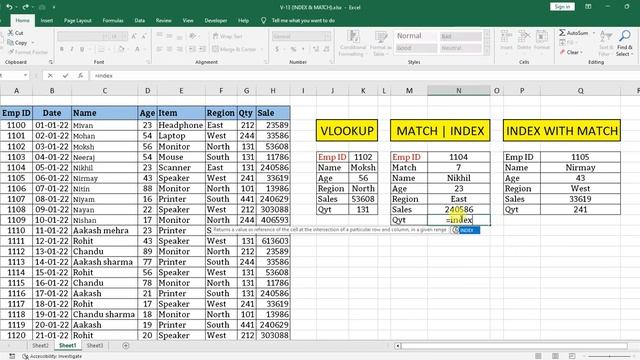Click Format Painter button
This screenshot has height=360, width=640.
[28, 52]
